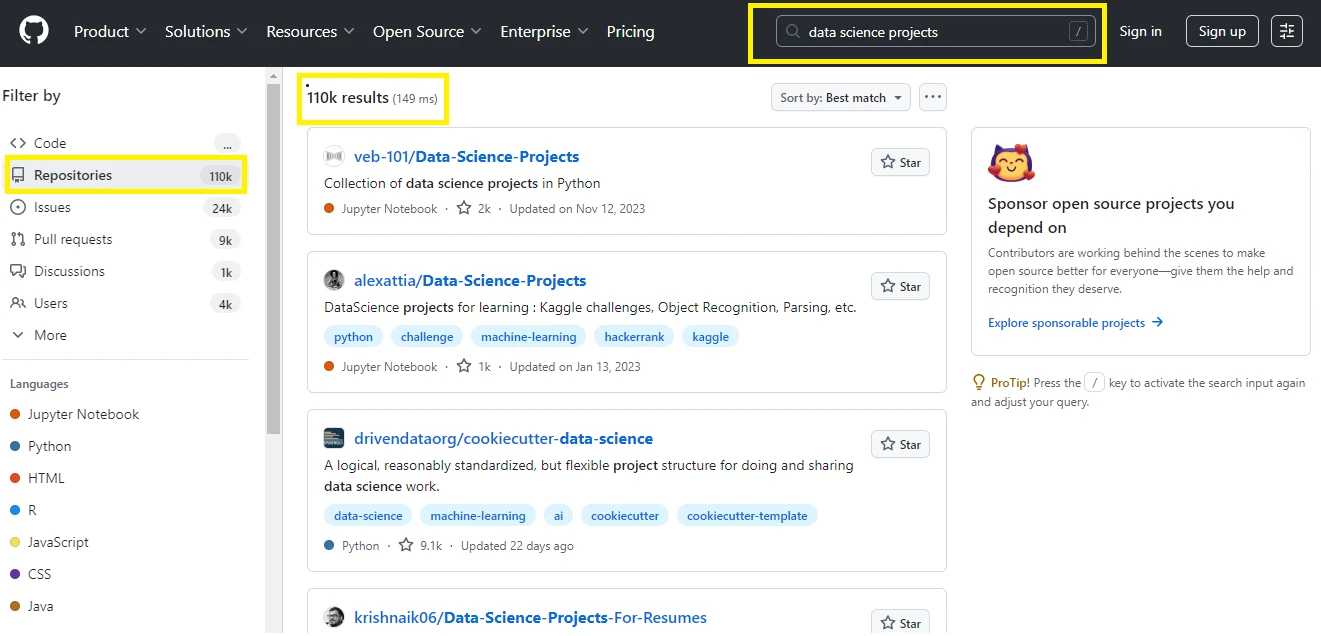Filter by Python language
The width and height of the screenshot is (1321, 636).
pyautogui.click(x=40, y=446)
